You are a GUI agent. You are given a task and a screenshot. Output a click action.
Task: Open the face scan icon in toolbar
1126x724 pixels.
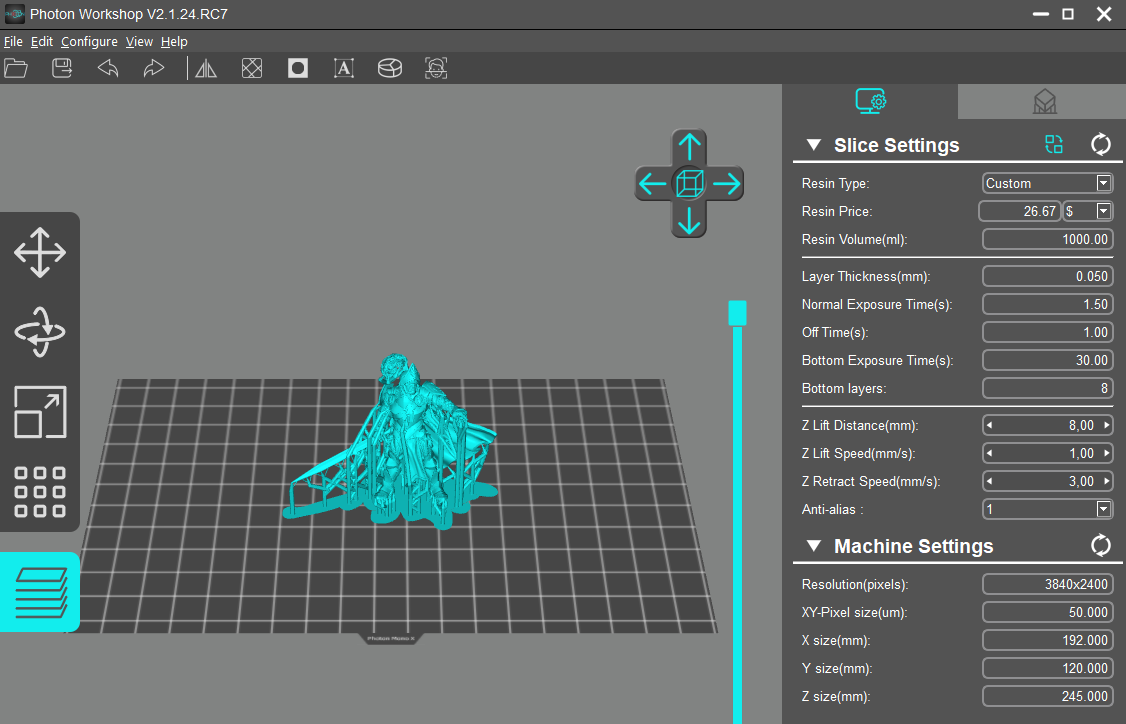[436, 68]
